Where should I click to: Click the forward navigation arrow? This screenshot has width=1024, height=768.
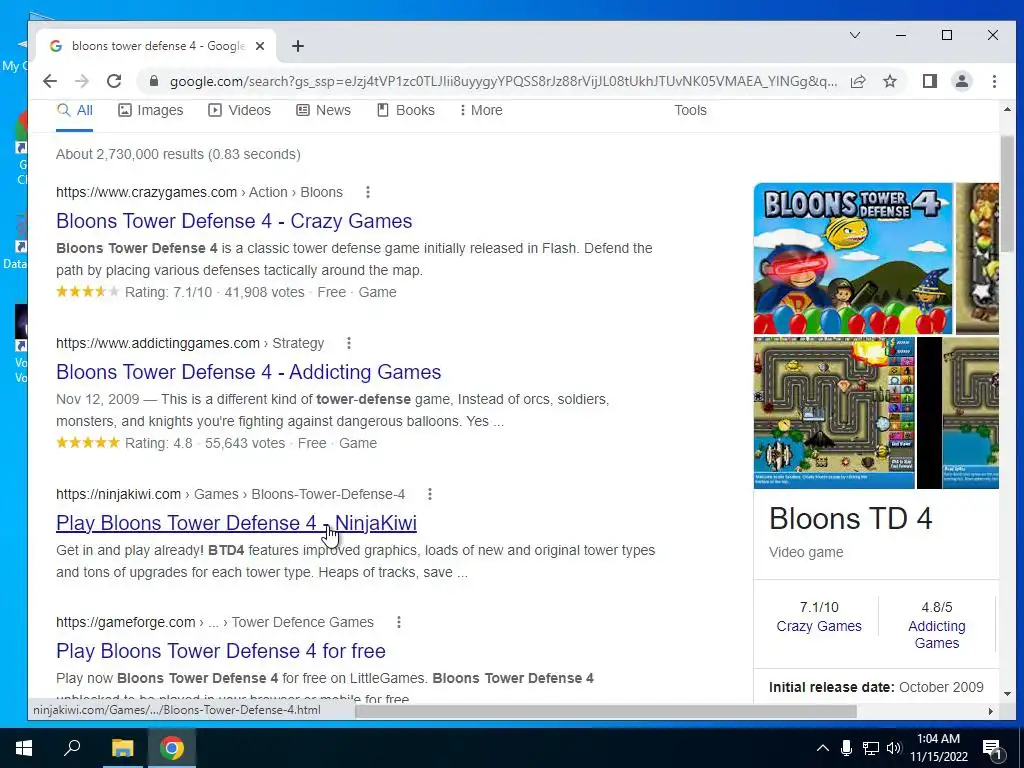click(x=82, y=81)
